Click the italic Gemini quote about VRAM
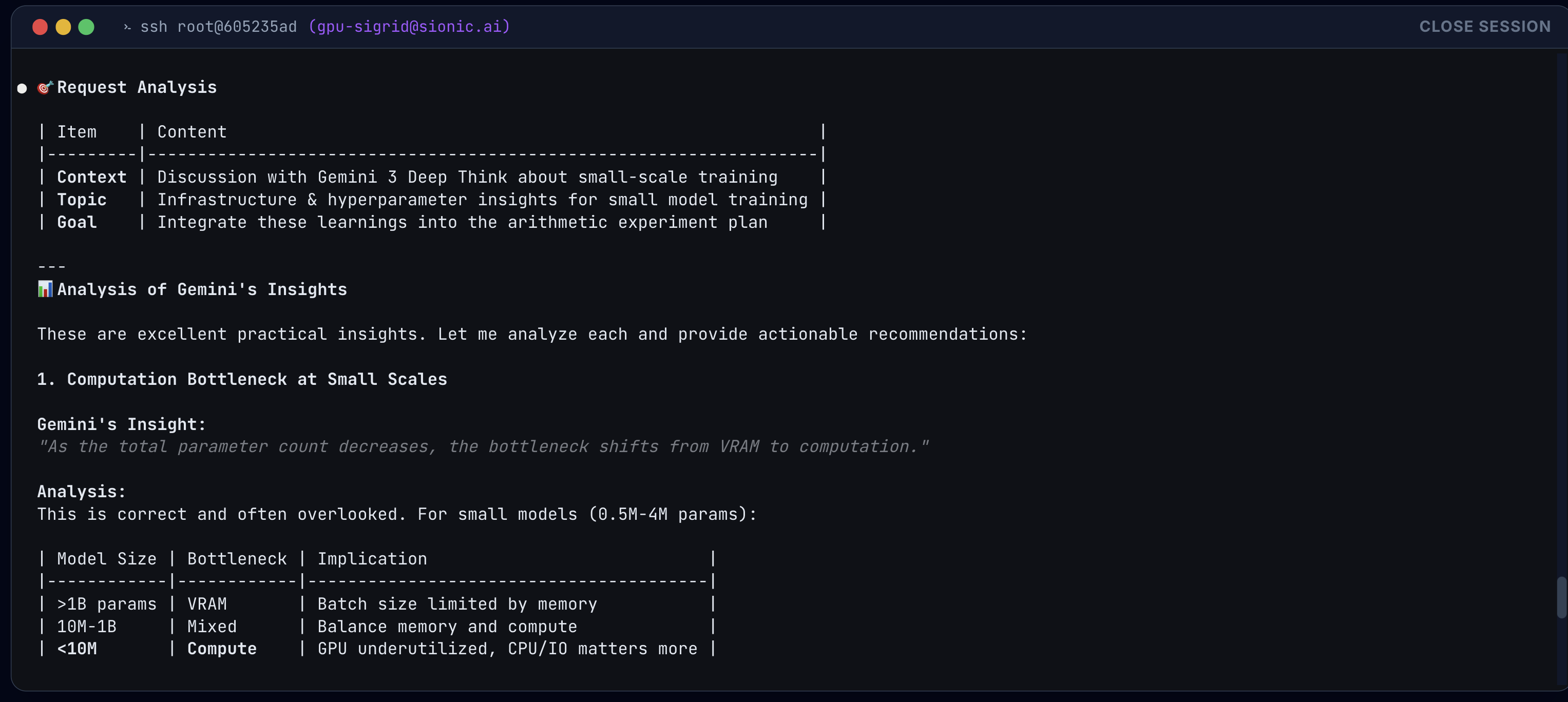1568x702 pixels. [482, 446]
